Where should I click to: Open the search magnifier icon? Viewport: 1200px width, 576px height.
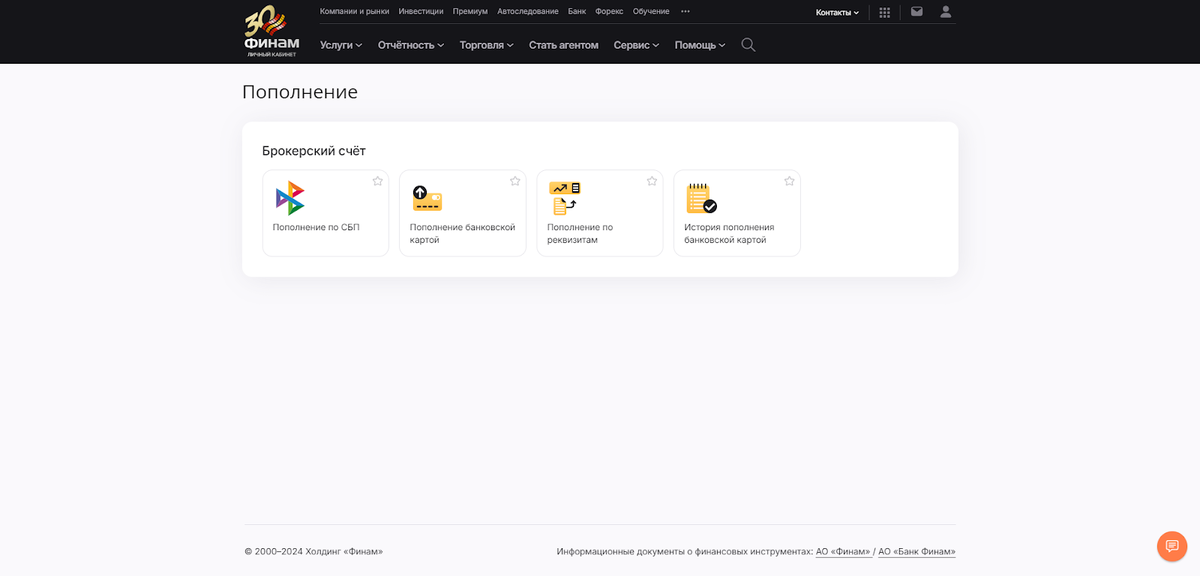(748, 45)
